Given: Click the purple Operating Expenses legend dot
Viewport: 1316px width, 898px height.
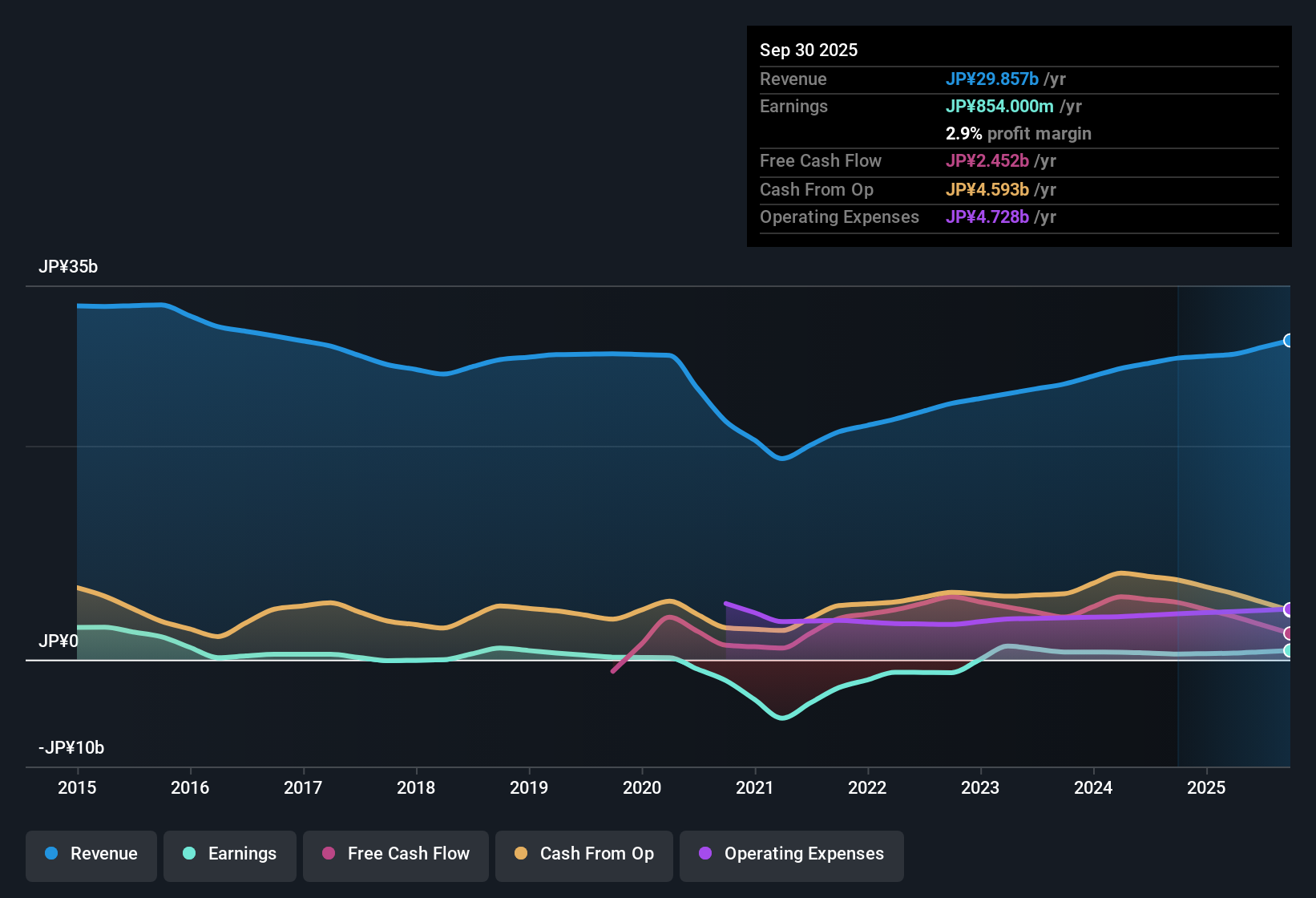Looking at the screenshot, I should pyautogui.click(x=704, y=854).
